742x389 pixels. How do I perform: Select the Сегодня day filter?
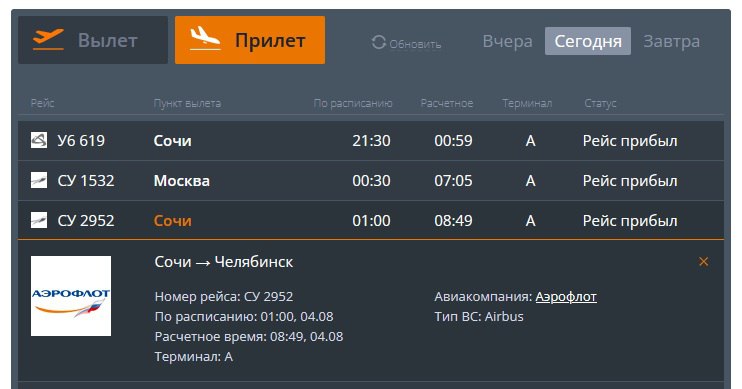point(588,41)
